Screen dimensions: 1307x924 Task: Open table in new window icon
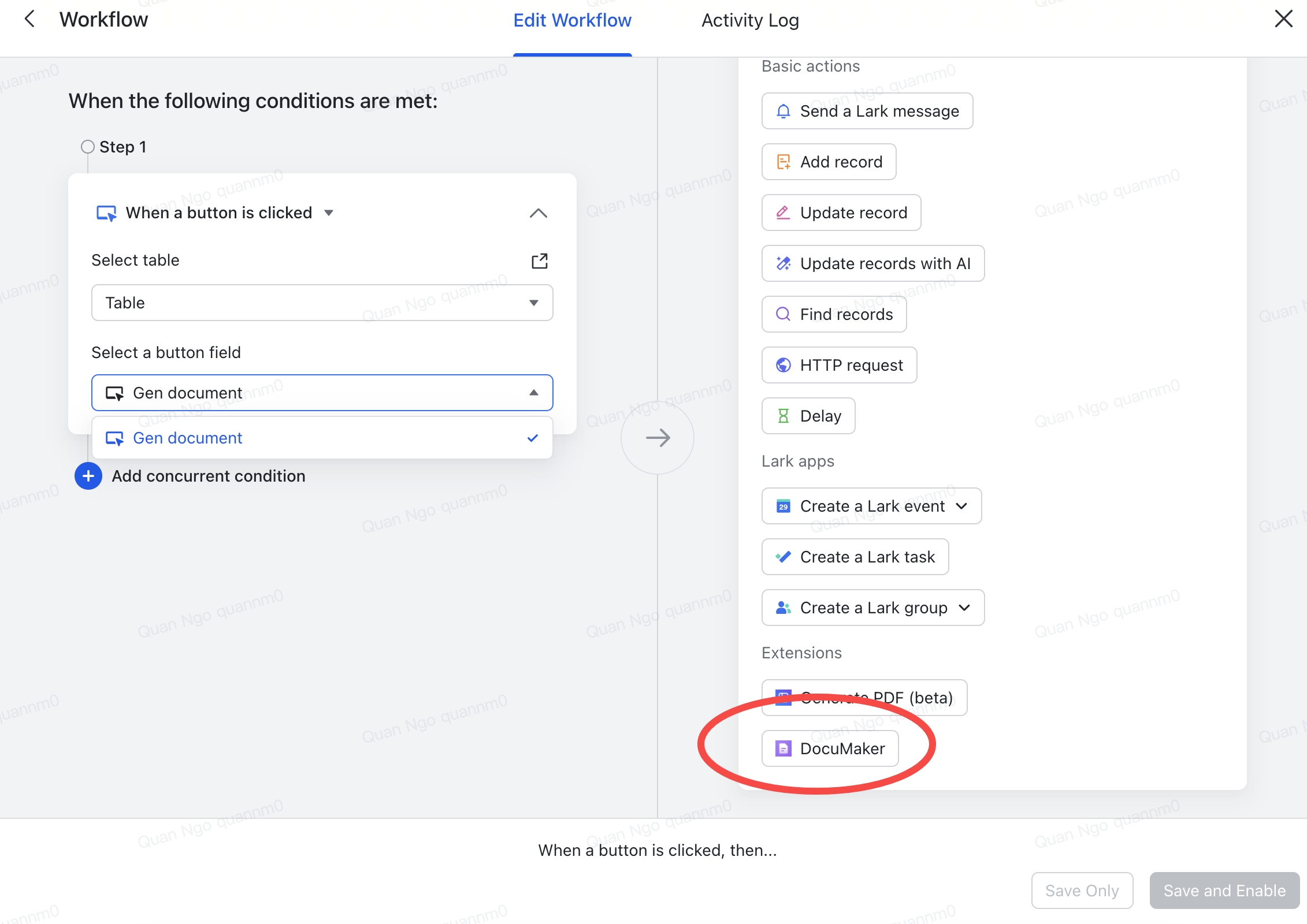[x=539, y=261]
